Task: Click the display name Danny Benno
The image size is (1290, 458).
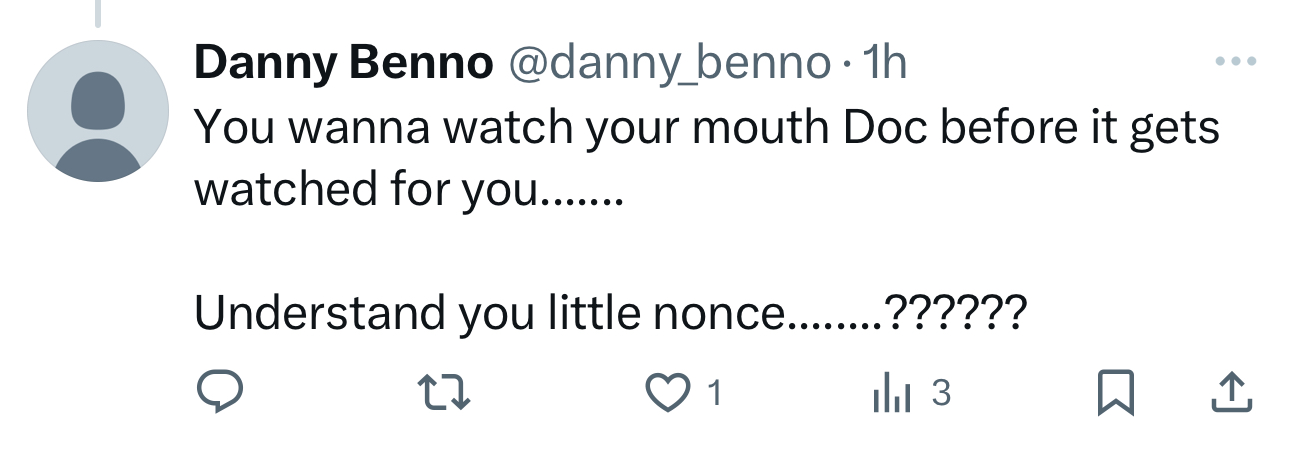Action: (x=343, y=64)
